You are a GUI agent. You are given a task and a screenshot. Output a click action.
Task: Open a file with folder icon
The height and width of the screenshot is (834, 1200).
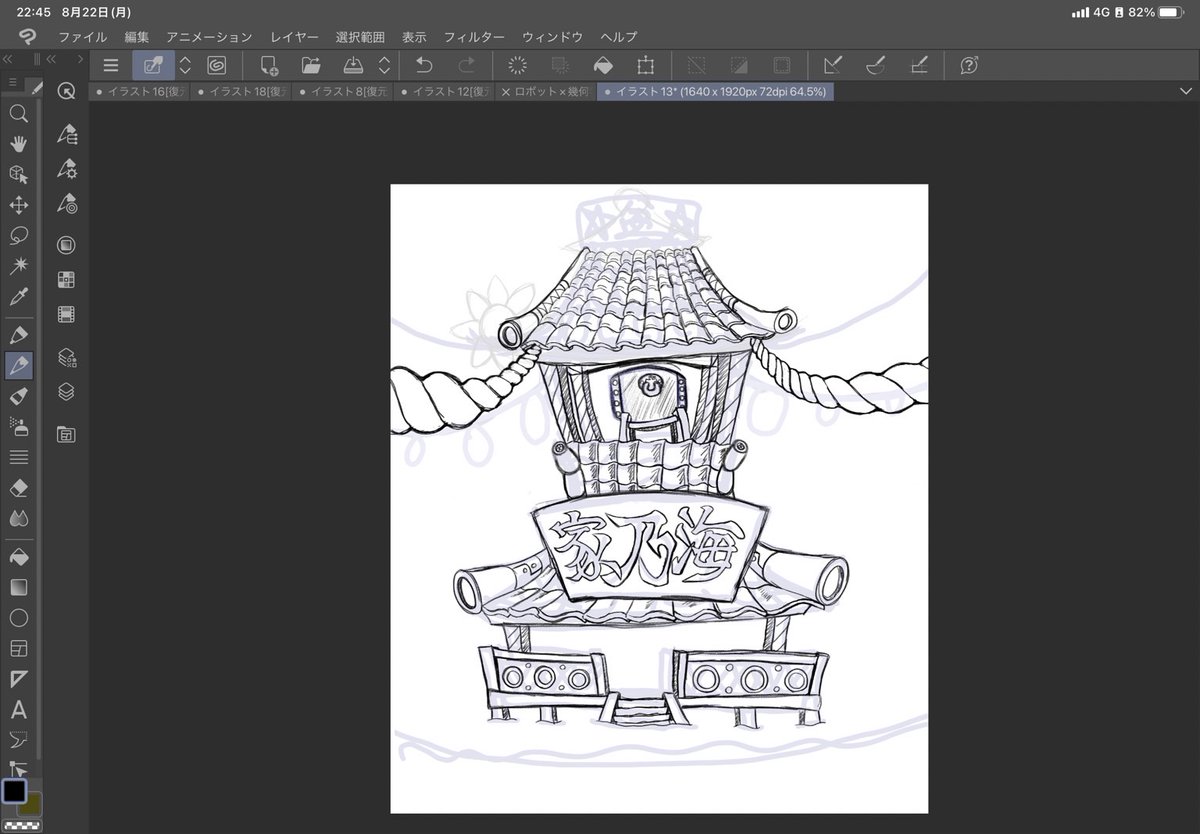(311, 65)
